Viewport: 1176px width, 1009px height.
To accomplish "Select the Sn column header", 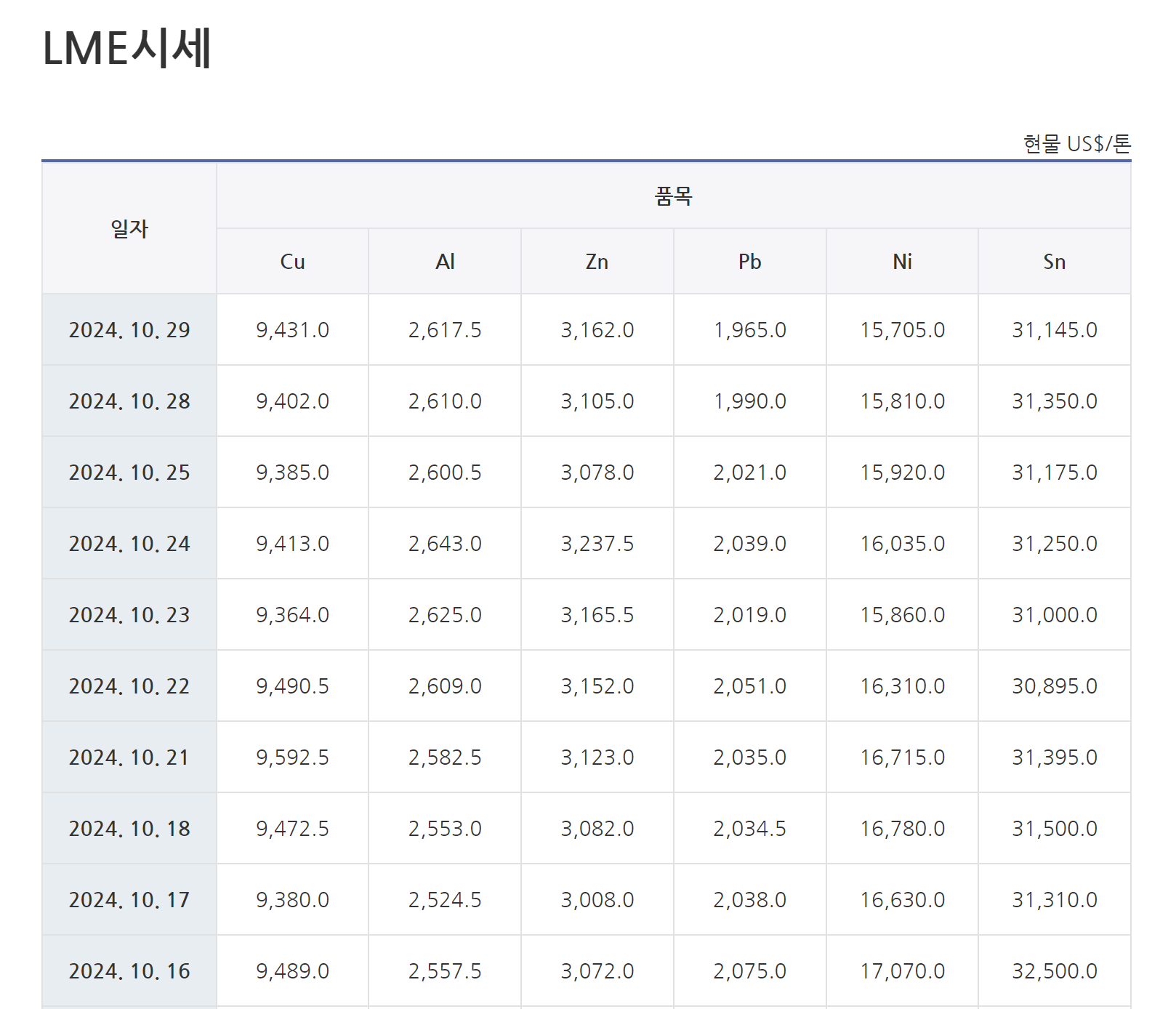I will click(1054, 262).
